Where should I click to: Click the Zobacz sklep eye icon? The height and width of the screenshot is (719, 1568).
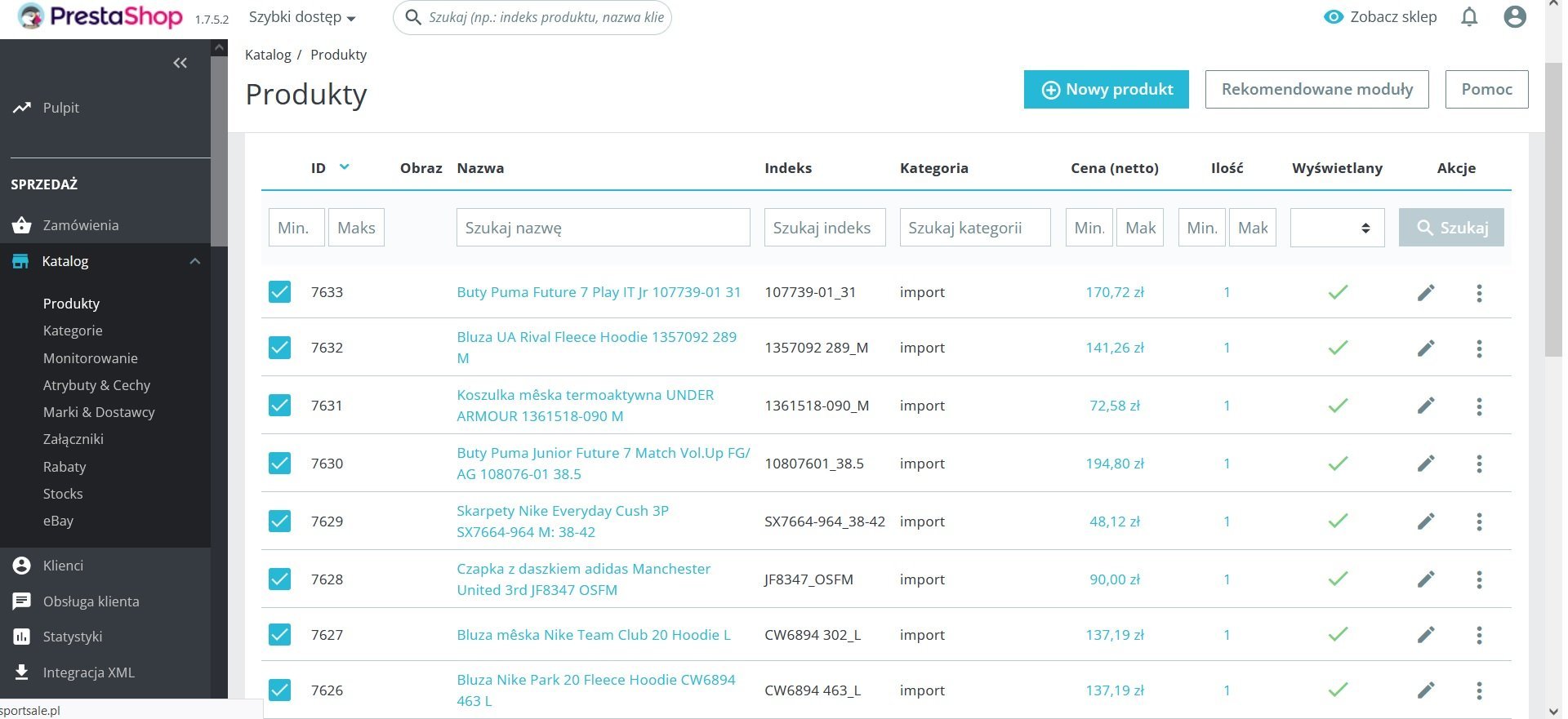(1334, 17)
